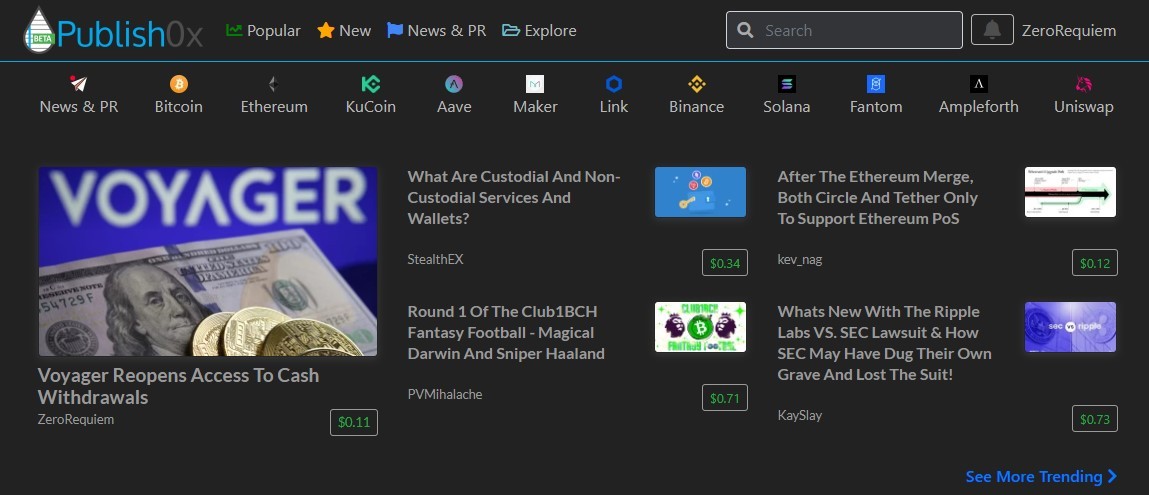Select the Fantom category label

876,107
